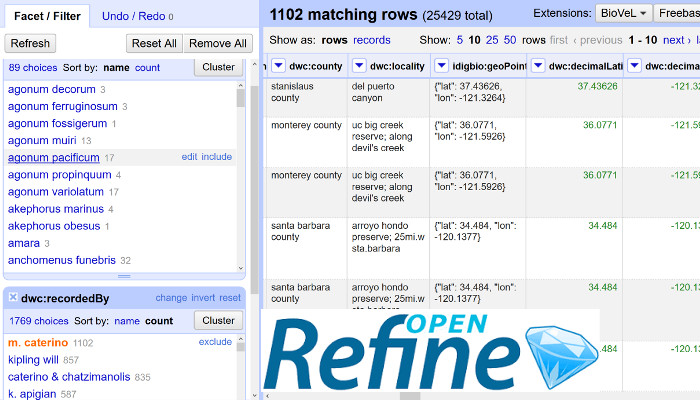Click the 37.43626 latitude cell
The height and width of the screenshot is (400, 700).
(x=575, y=97)
